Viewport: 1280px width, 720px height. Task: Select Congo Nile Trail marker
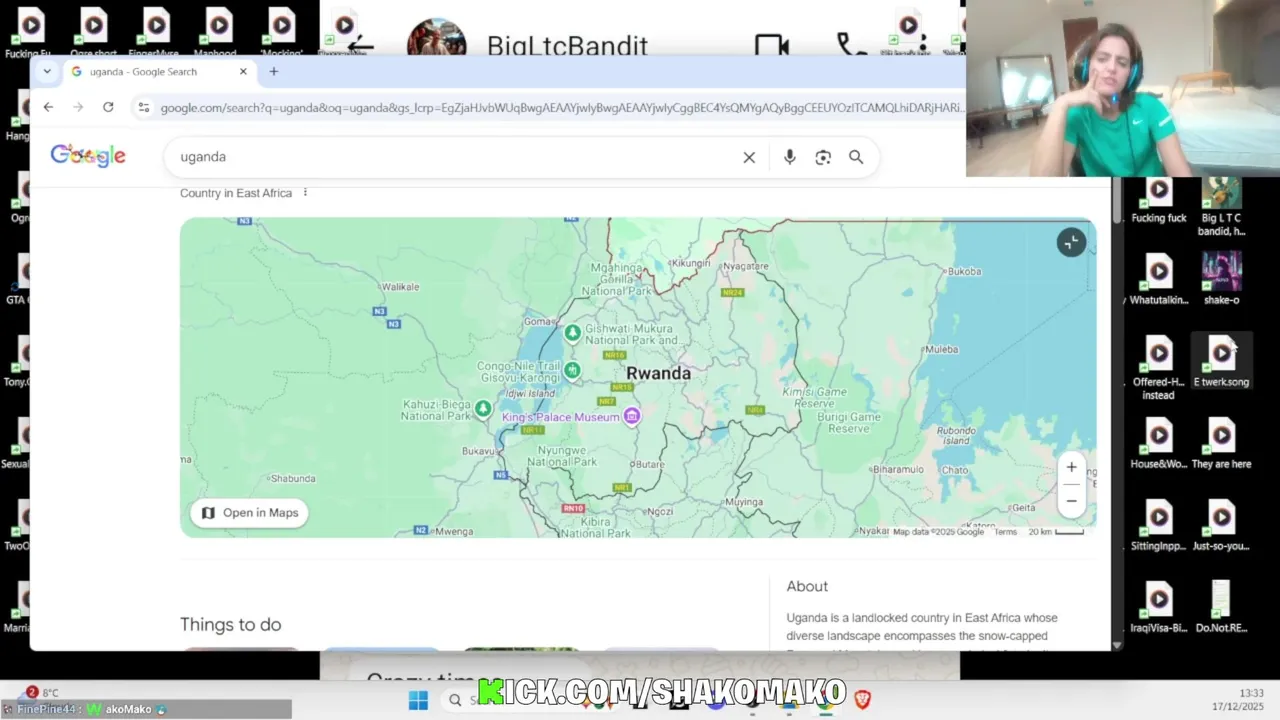(572, 371)
